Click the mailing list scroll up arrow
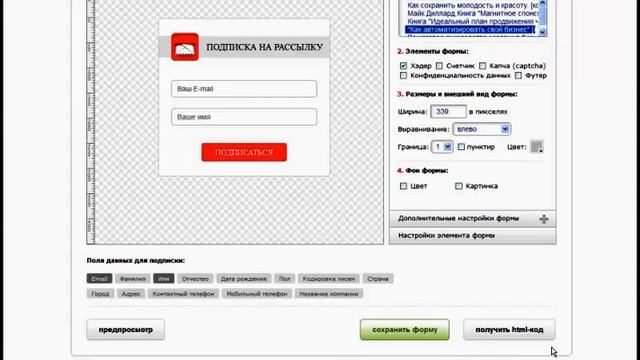This screenshot has height=360, width=640. coord(542,3)
